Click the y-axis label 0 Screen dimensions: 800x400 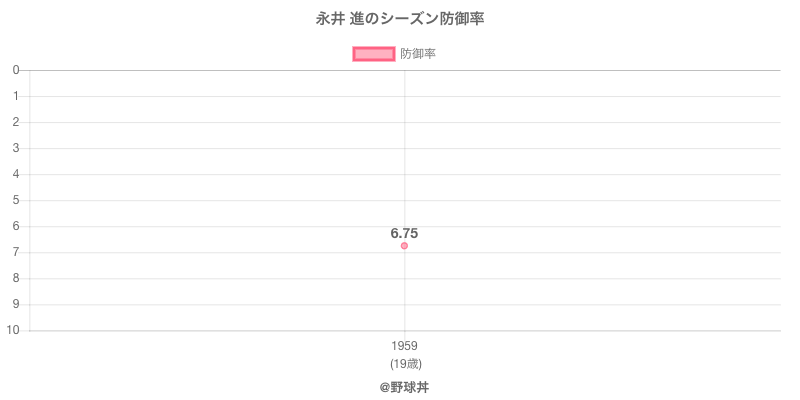click(x=17, y=70)
